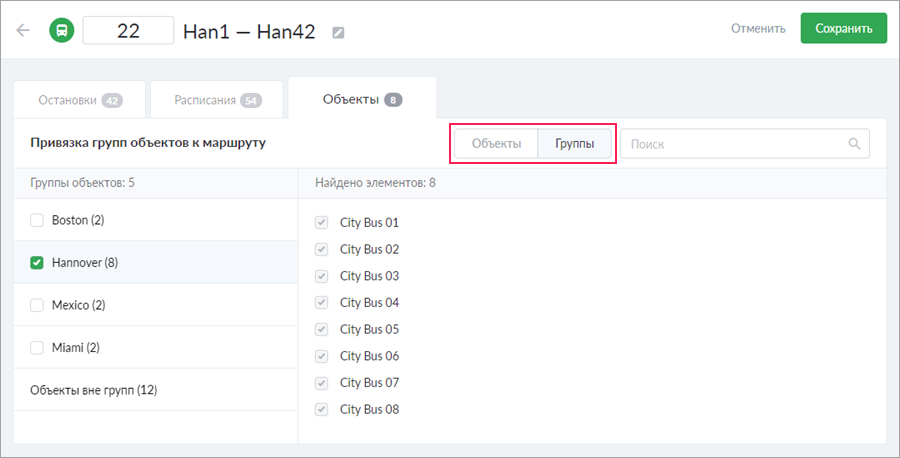Select the Группы view button
This screenshot has height=458, width=900.
click(575, 144)
